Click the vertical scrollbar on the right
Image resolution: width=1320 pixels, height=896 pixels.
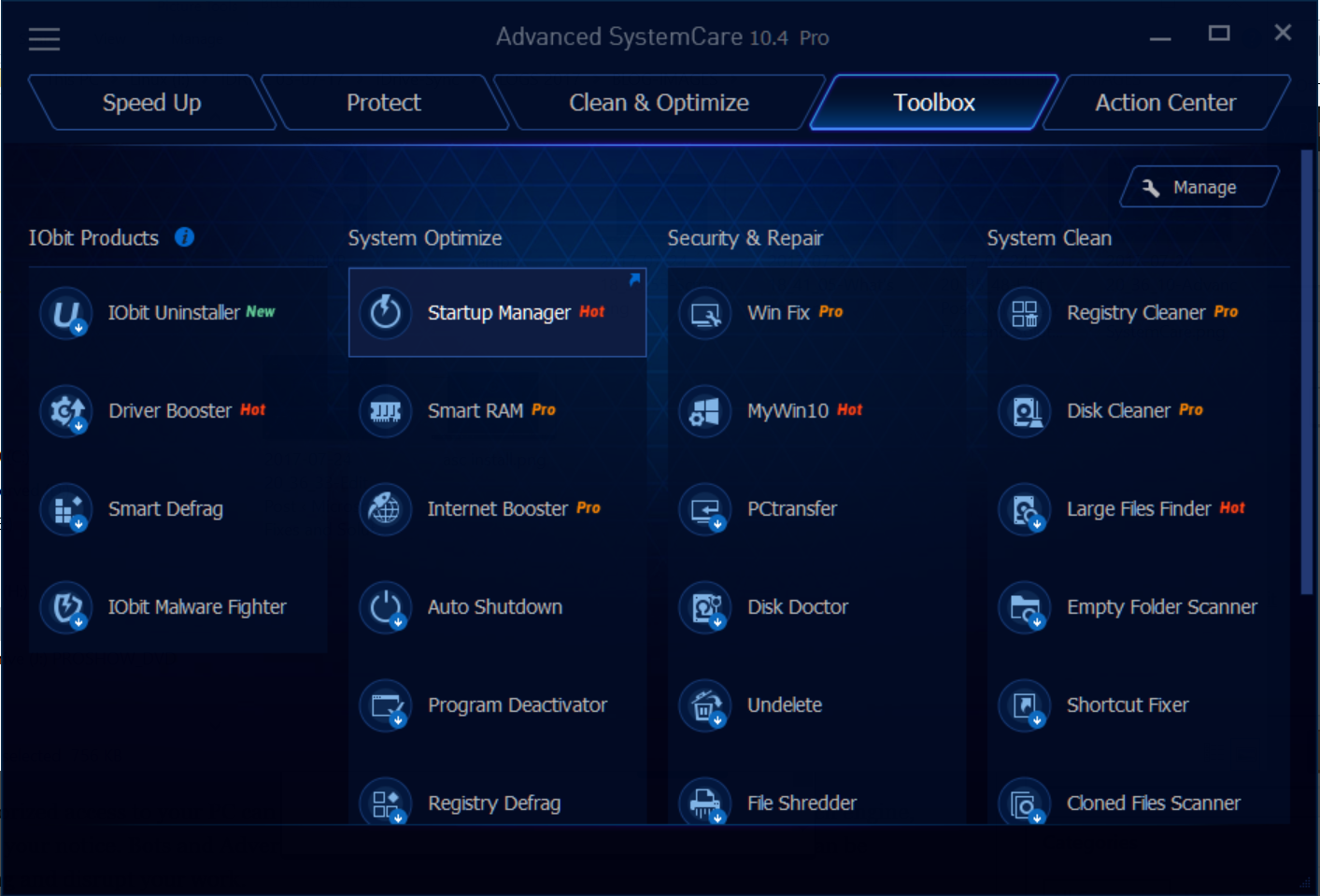1307,374
